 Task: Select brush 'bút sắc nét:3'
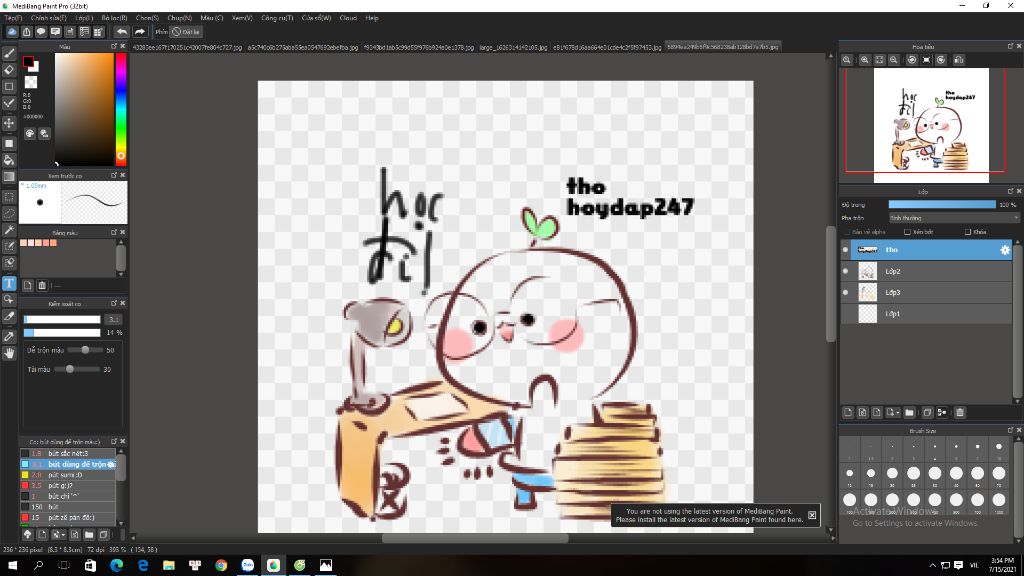click(x=68, y=453)
